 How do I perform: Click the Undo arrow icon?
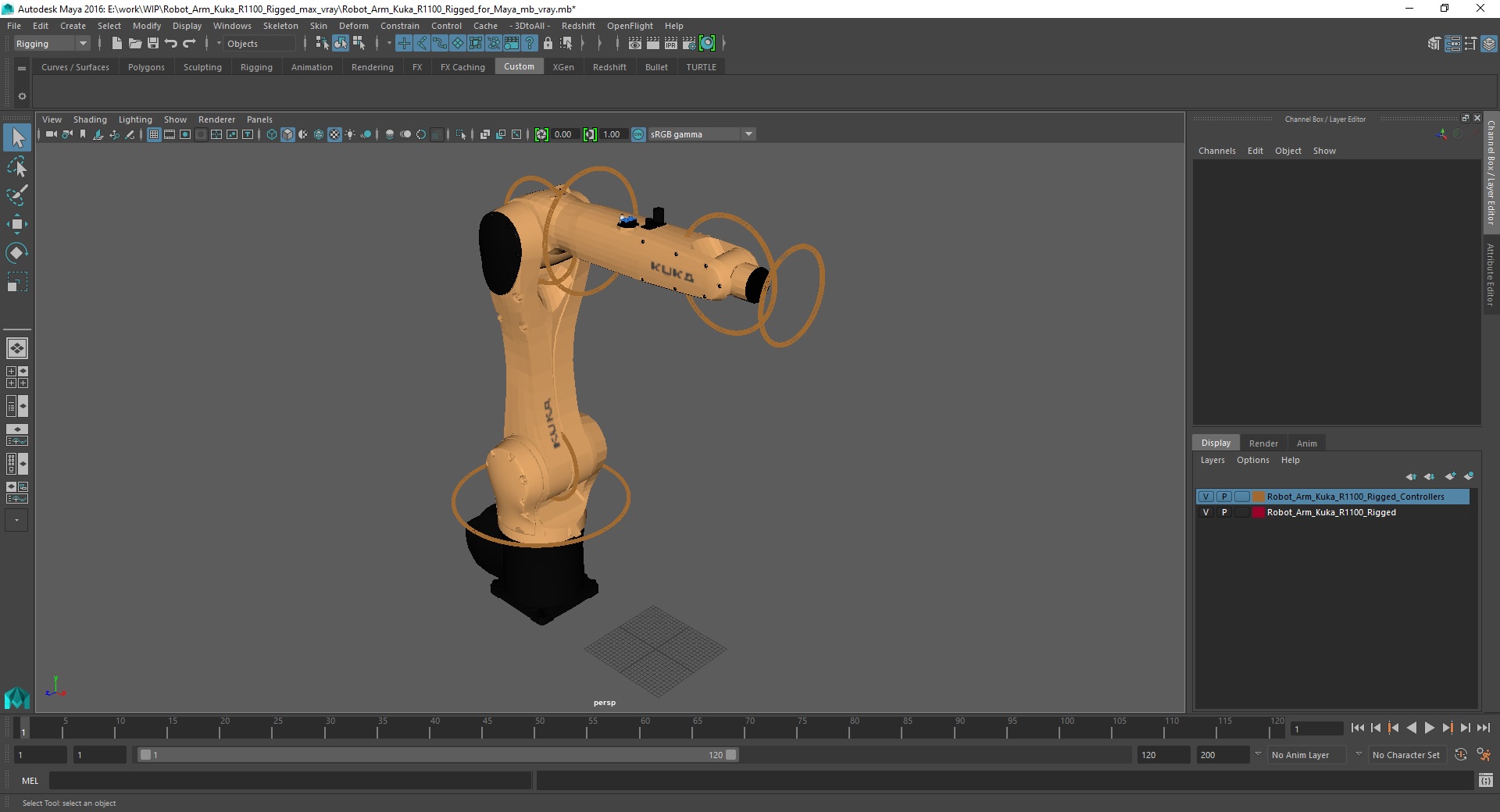coord(171,44)
